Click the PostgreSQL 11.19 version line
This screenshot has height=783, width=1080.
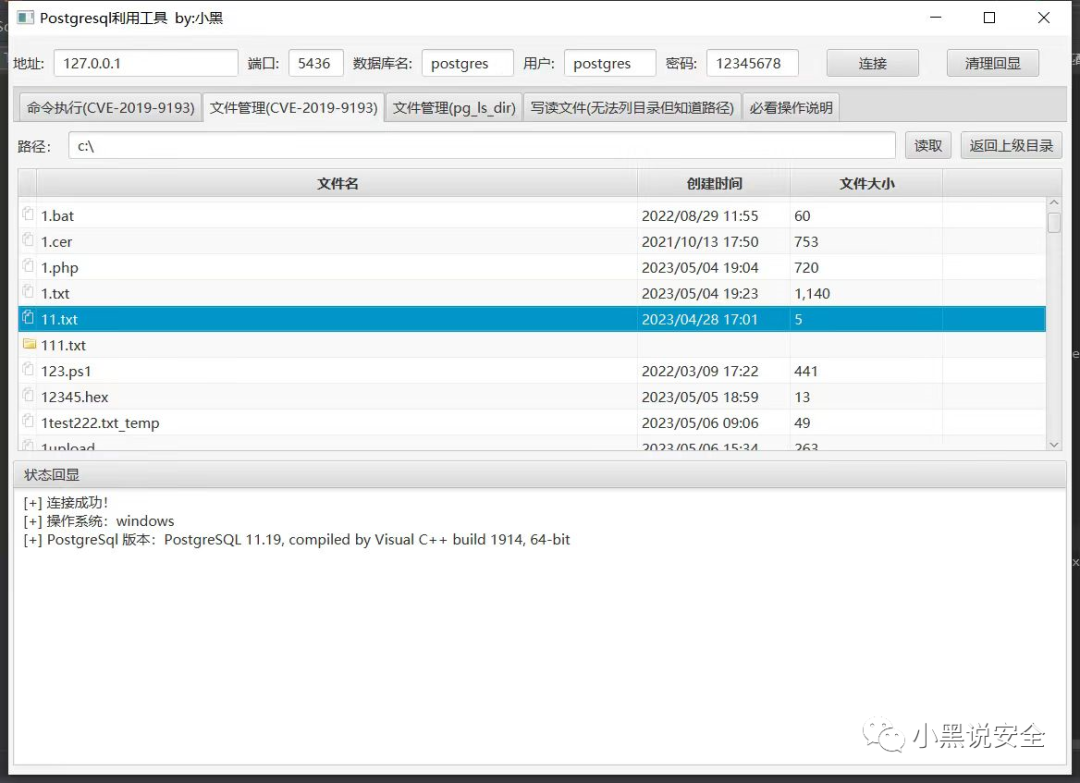pos(297,540)
